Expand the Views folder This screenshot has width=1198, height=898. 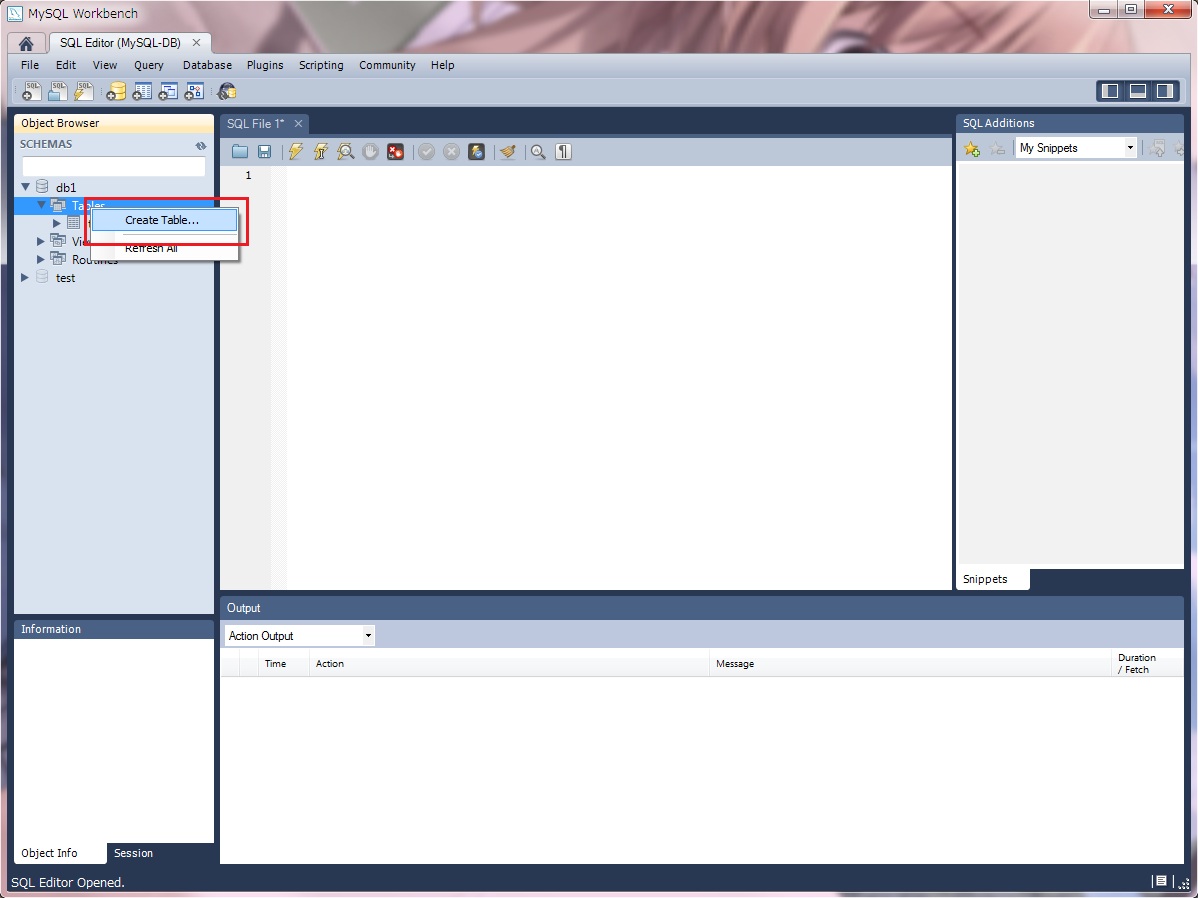click(x=40, y=241)
